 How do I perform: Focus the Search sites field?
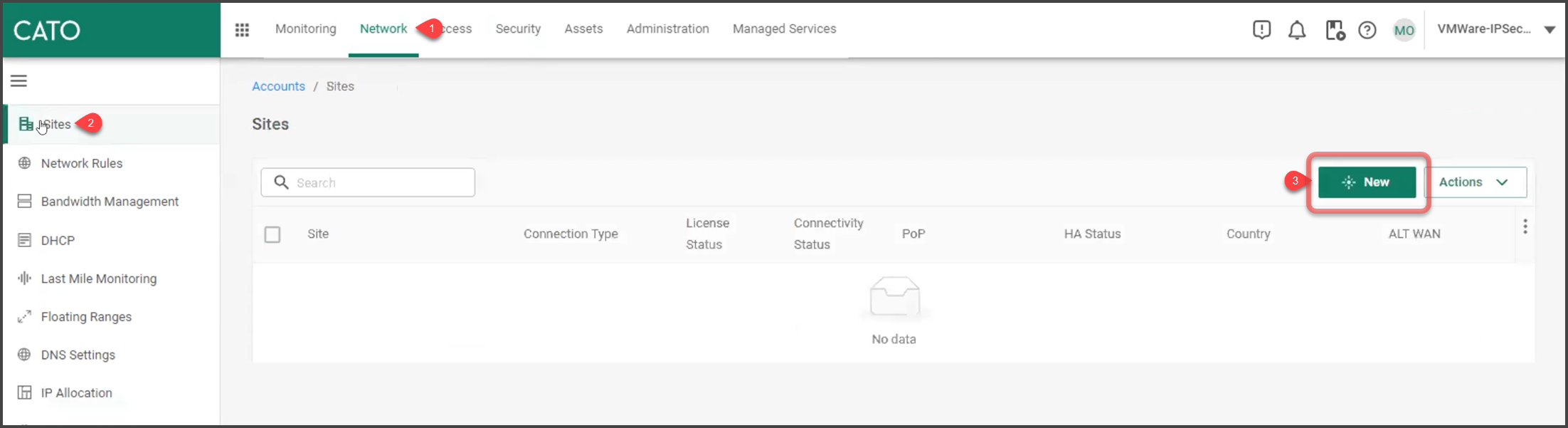click(x=368, y=182)
